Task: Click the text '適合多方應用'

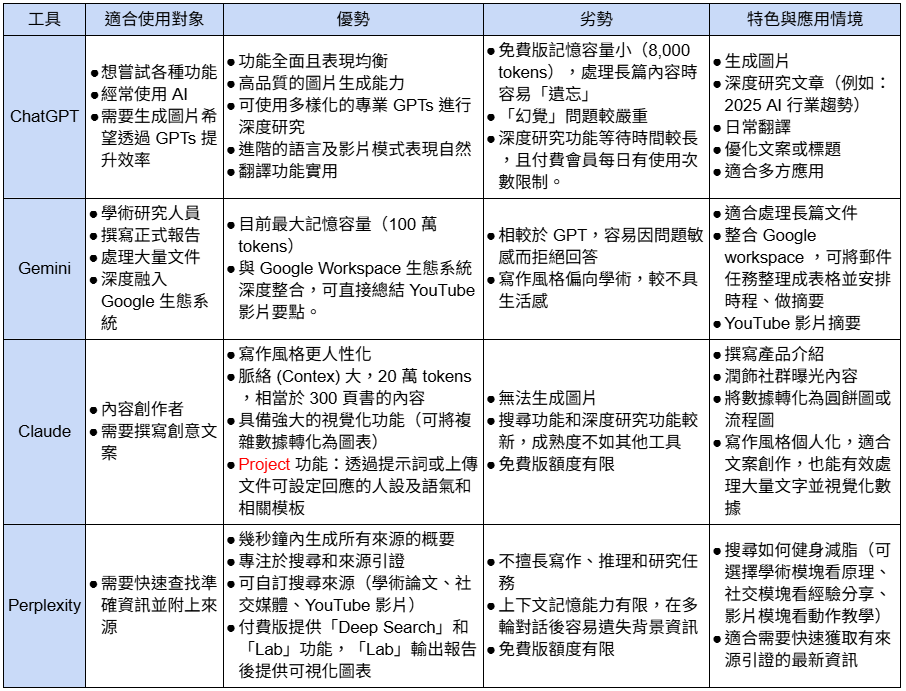Action: (774, 170)
